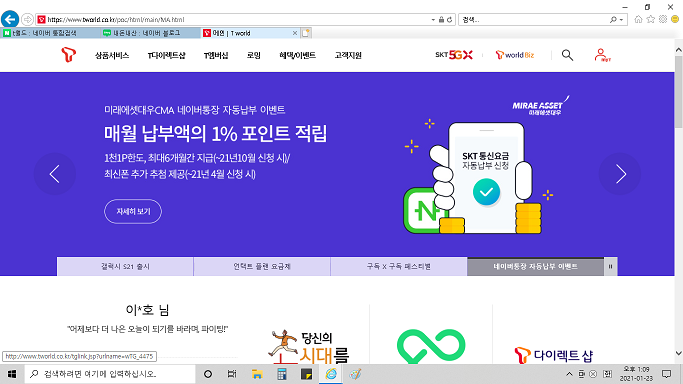Open Cortana circle icon on taskbar
Screen dimensions: 683x384
coord(208,374)
